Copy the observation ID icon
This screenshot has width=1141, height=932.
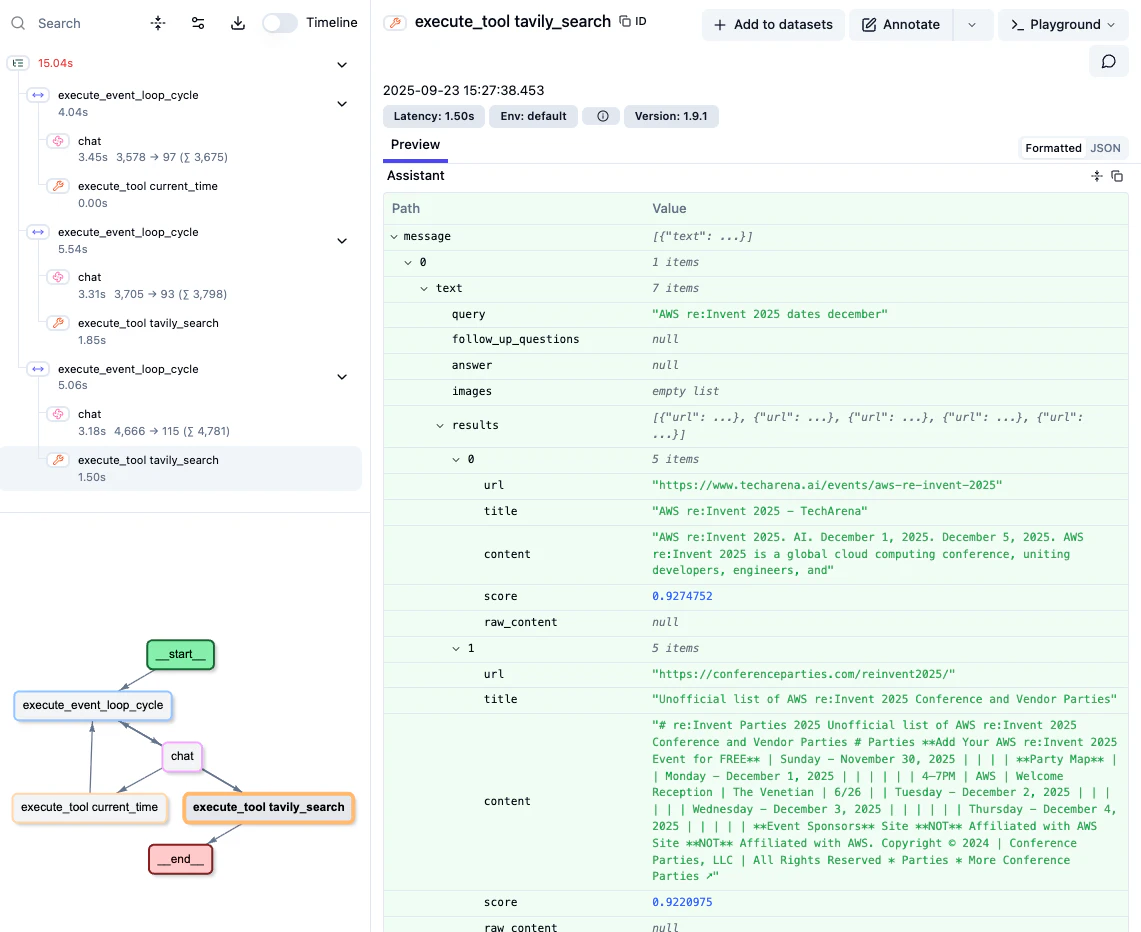pyautogui.click(x=625, y=21)
